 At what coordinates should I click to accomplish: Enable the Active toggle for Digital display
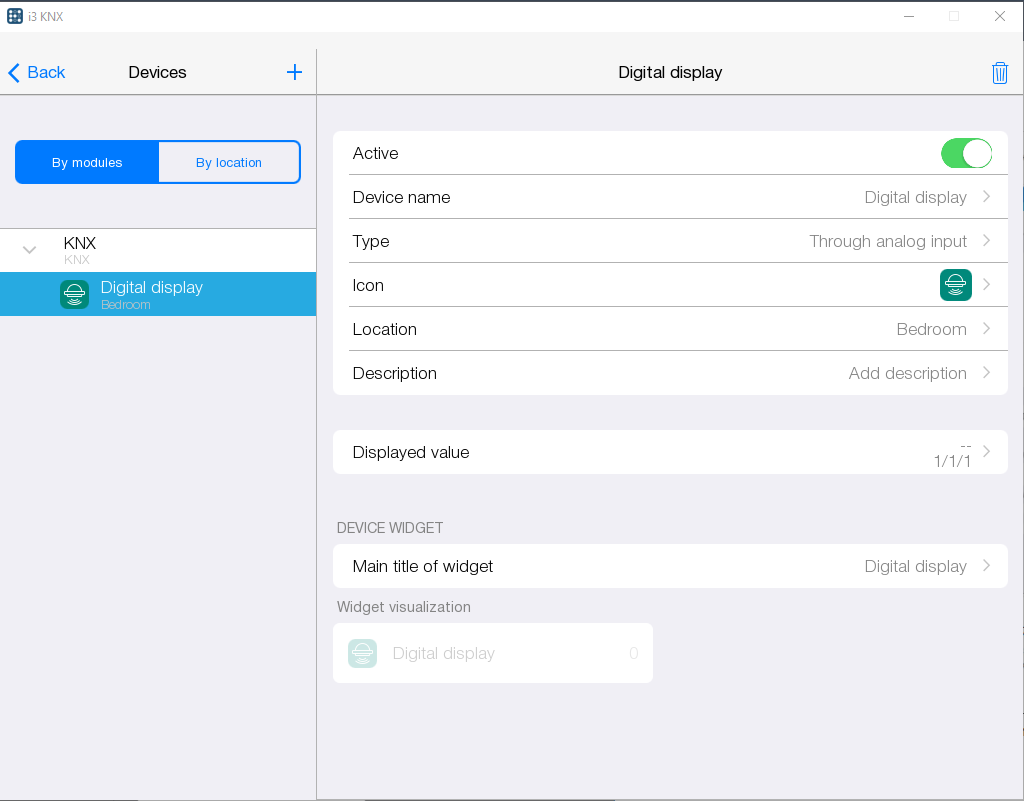pyautogui.click(x=966, y=153)
